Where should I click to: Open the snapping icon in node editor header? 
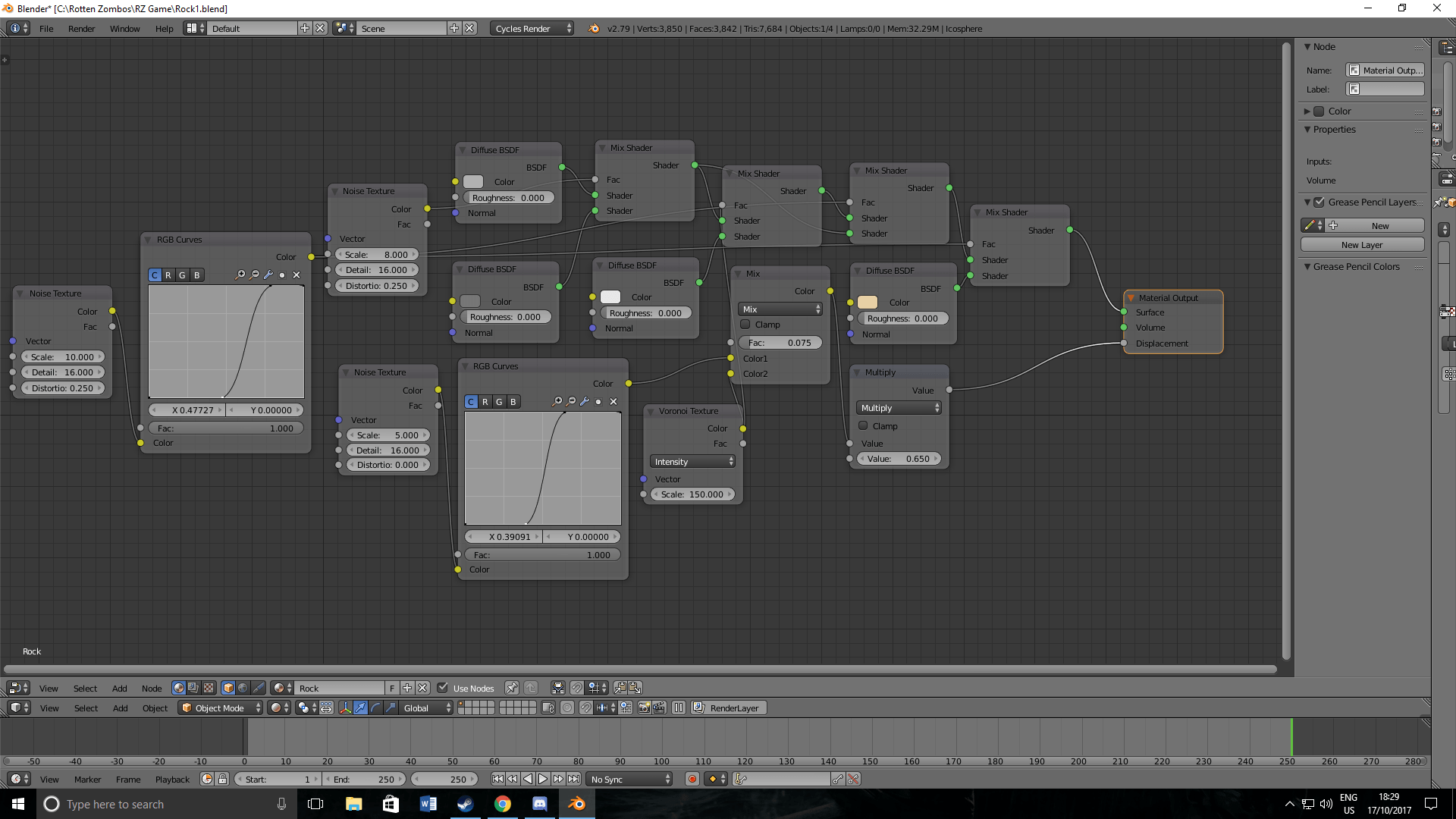[x=577, y=688]
